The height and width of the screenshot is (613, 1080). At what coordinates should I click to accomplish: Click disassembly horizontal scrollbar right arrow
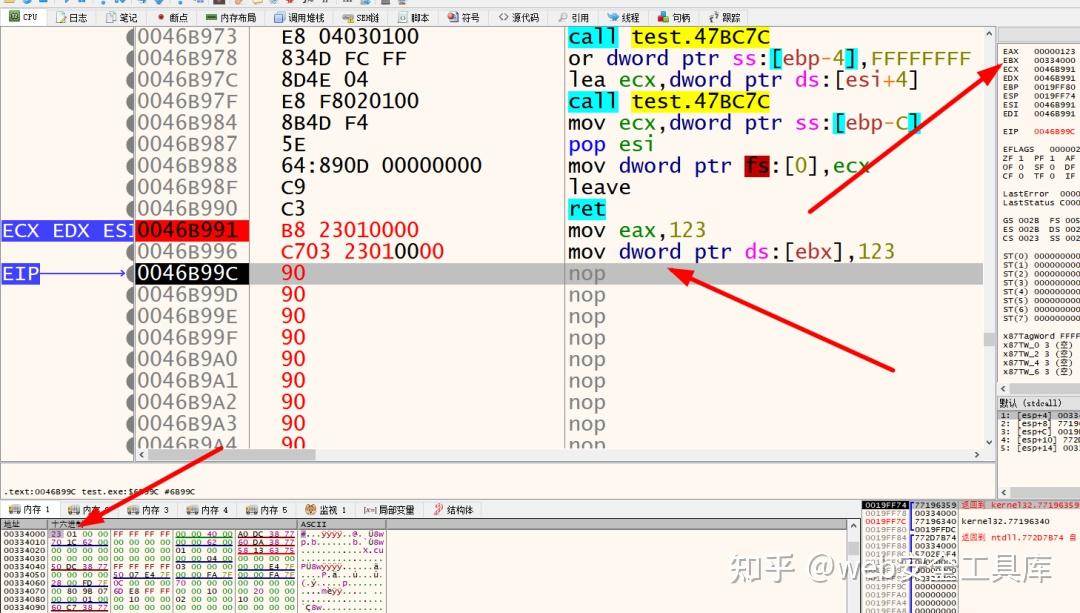pyautogui.click(x=977, y=455)
